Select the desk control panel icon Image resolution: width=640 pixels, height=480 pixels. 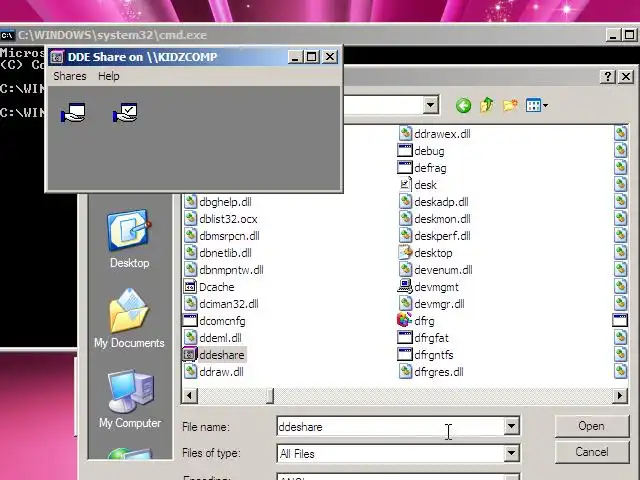click(x=405, y=184)
